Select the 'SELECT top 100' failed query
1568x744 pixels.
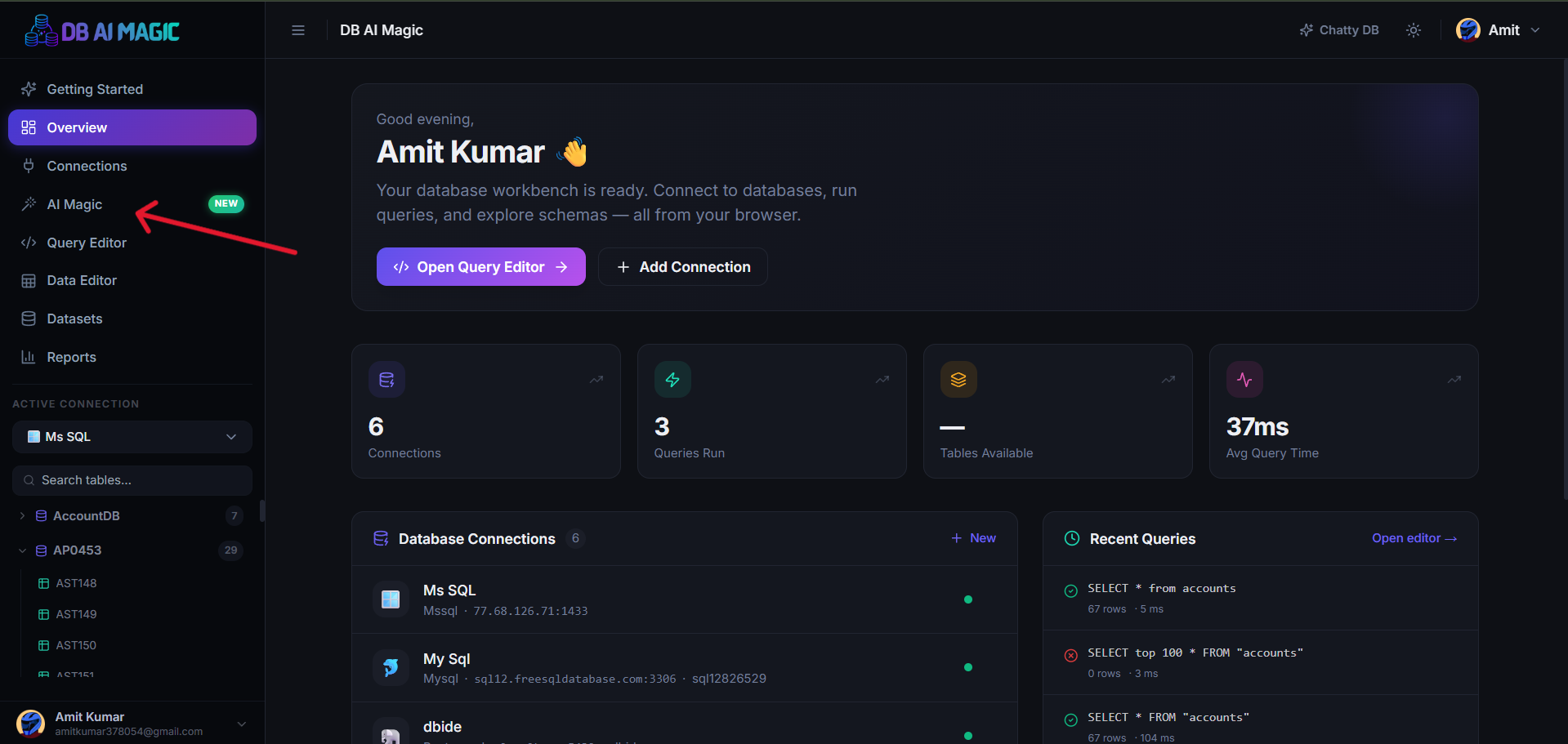pos(1261,662)
